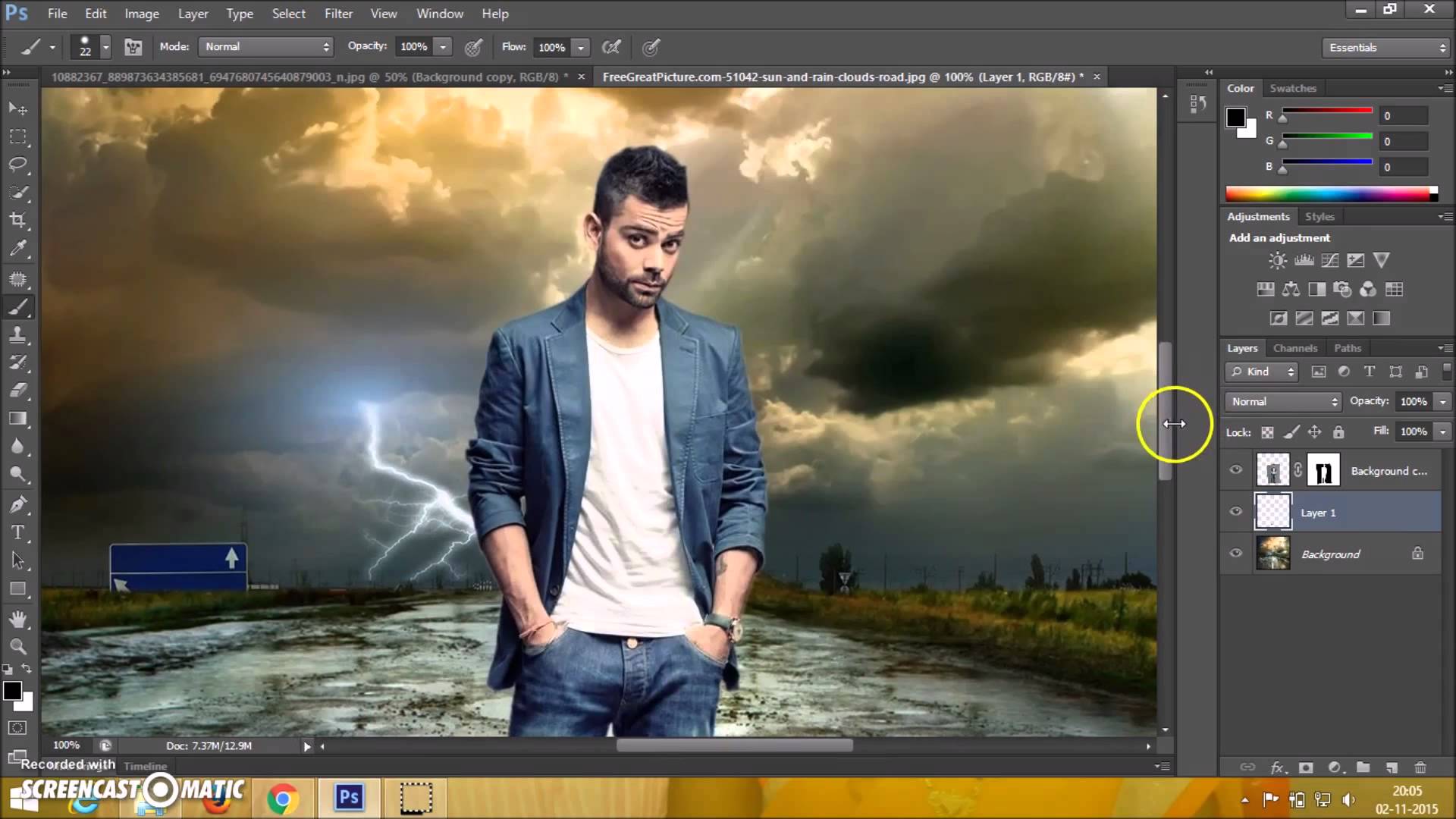This screenshot has width=1456, height=819.
Task: Switch to the Swatches tab
Action: point(1292,88)
